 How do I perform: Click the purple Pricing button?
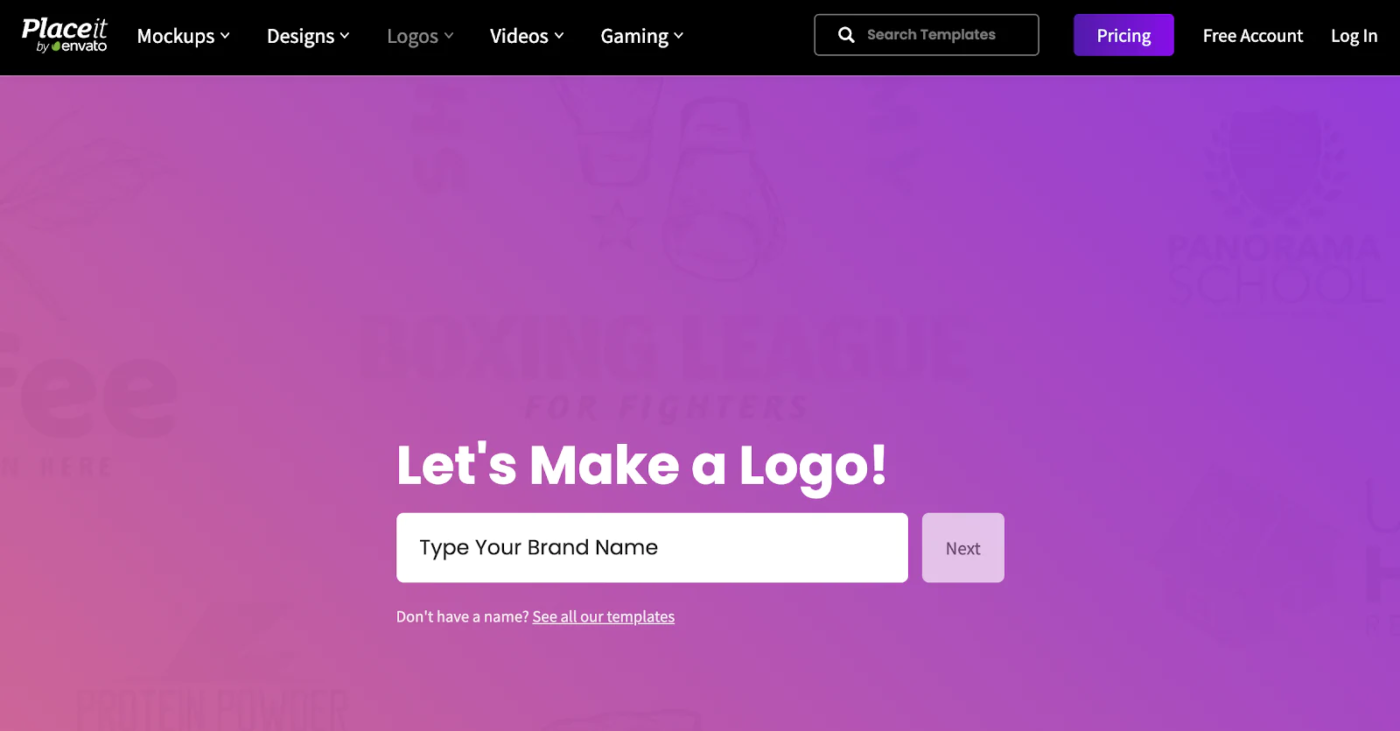click(x=1124, y=35)
